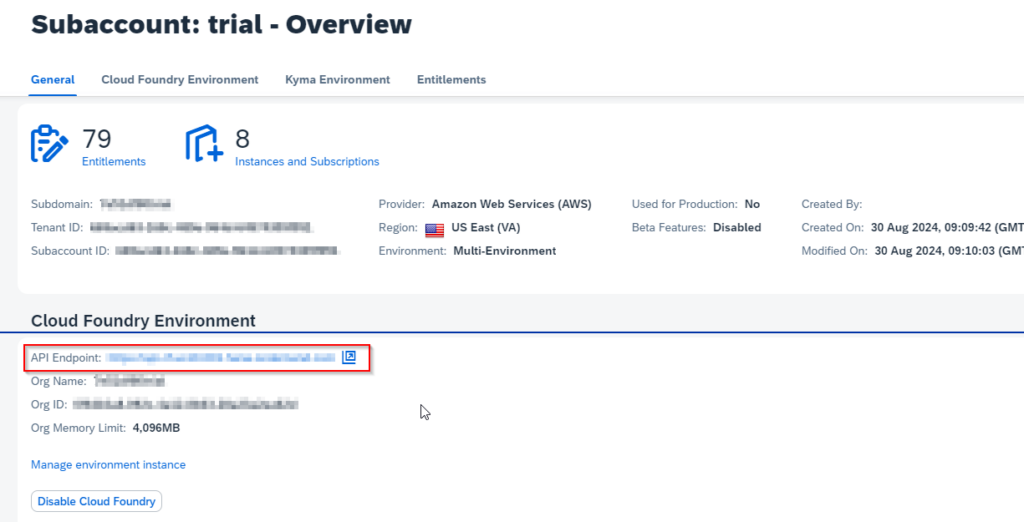Open the Instances and Subscriptions link
1024x522 pixels.
coord(307,161)
